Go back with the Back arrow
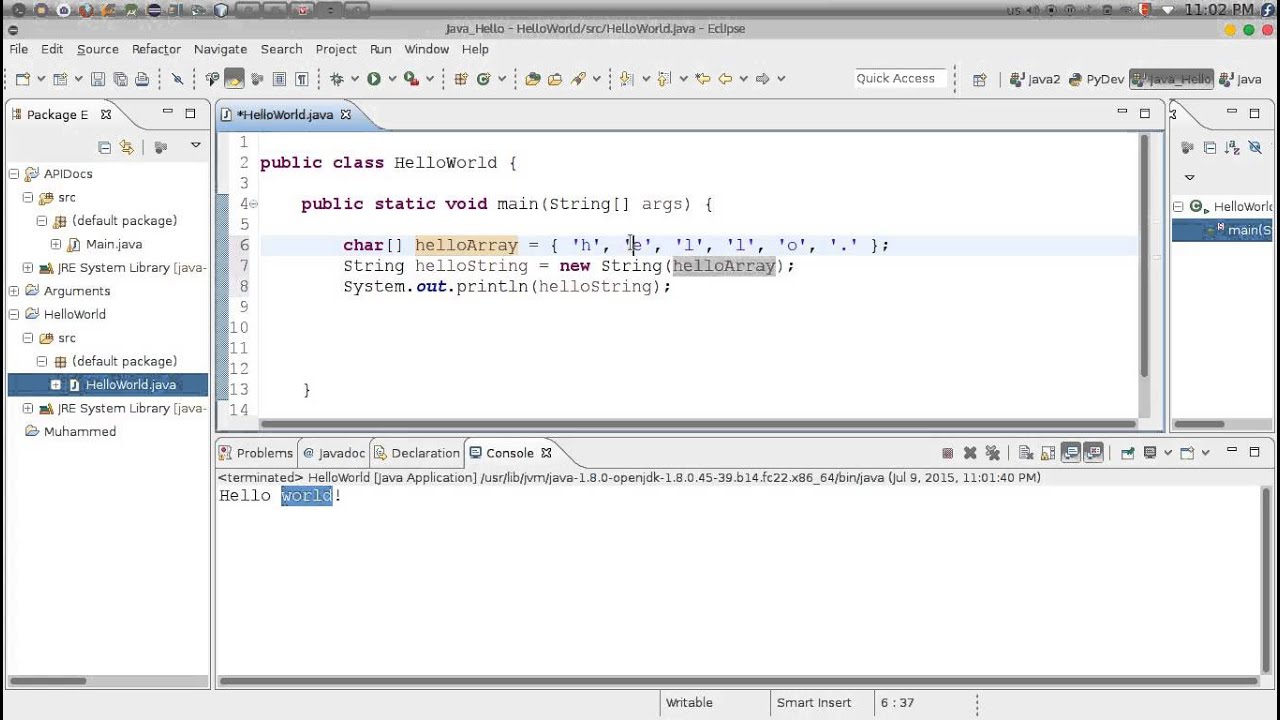This screenshot has height=720, width=1280. coord(725,79)
